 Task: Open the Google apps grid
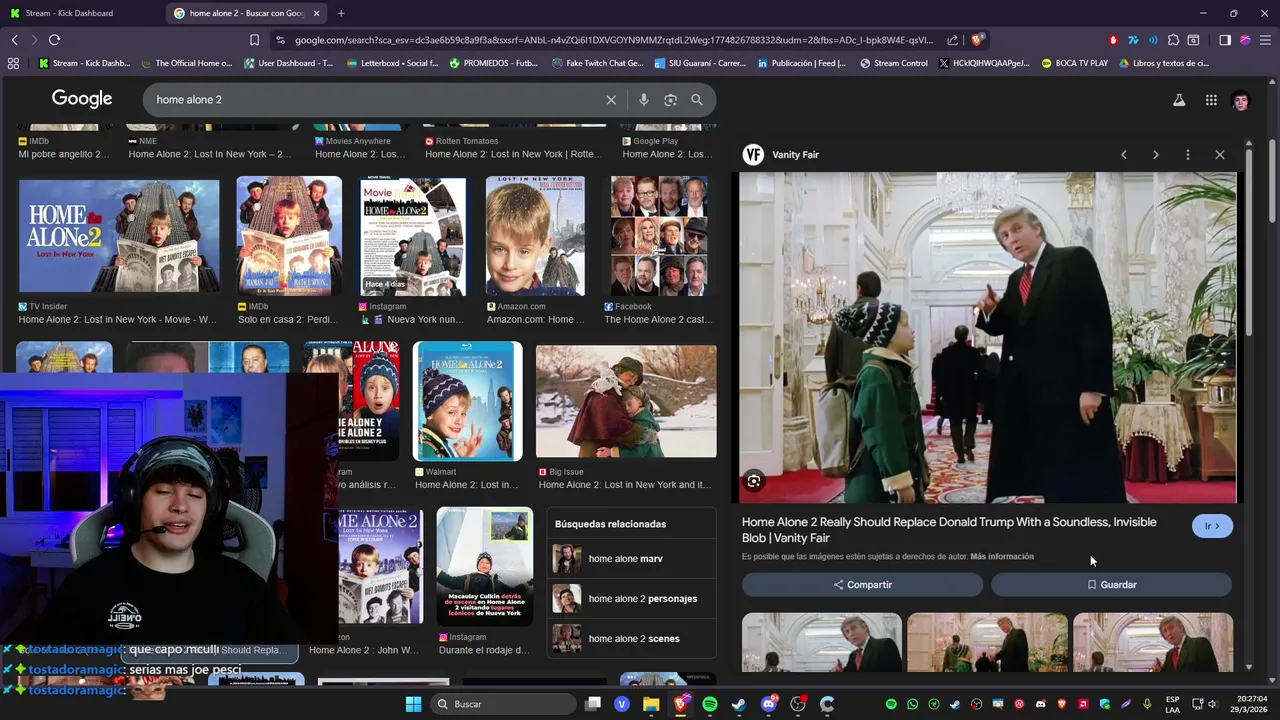coord(1211,100)
